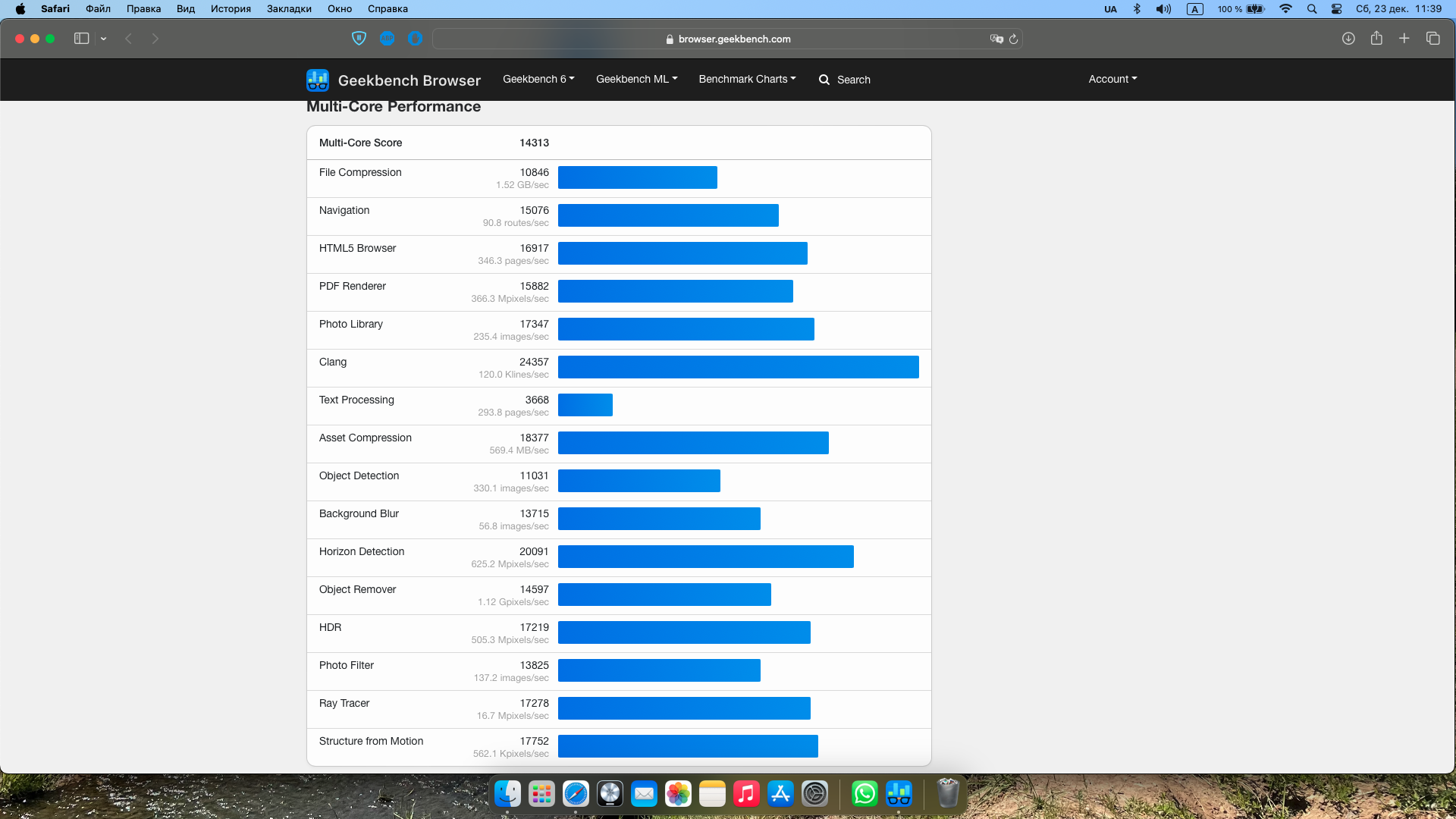1456x819 pixels.
Task: Open the Закладки menu in menu bar
Action: point(289,9)
